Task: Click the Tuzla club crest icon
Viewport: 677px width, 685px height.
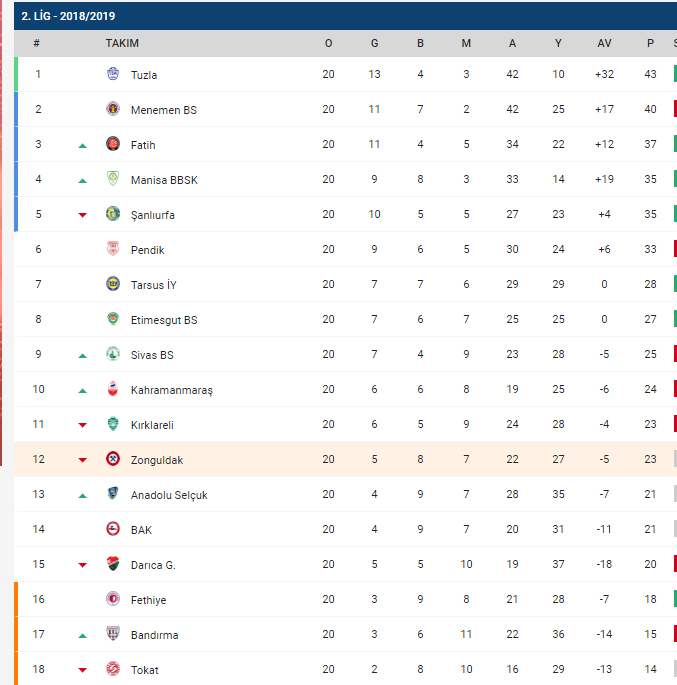Action: click(113, 74)
